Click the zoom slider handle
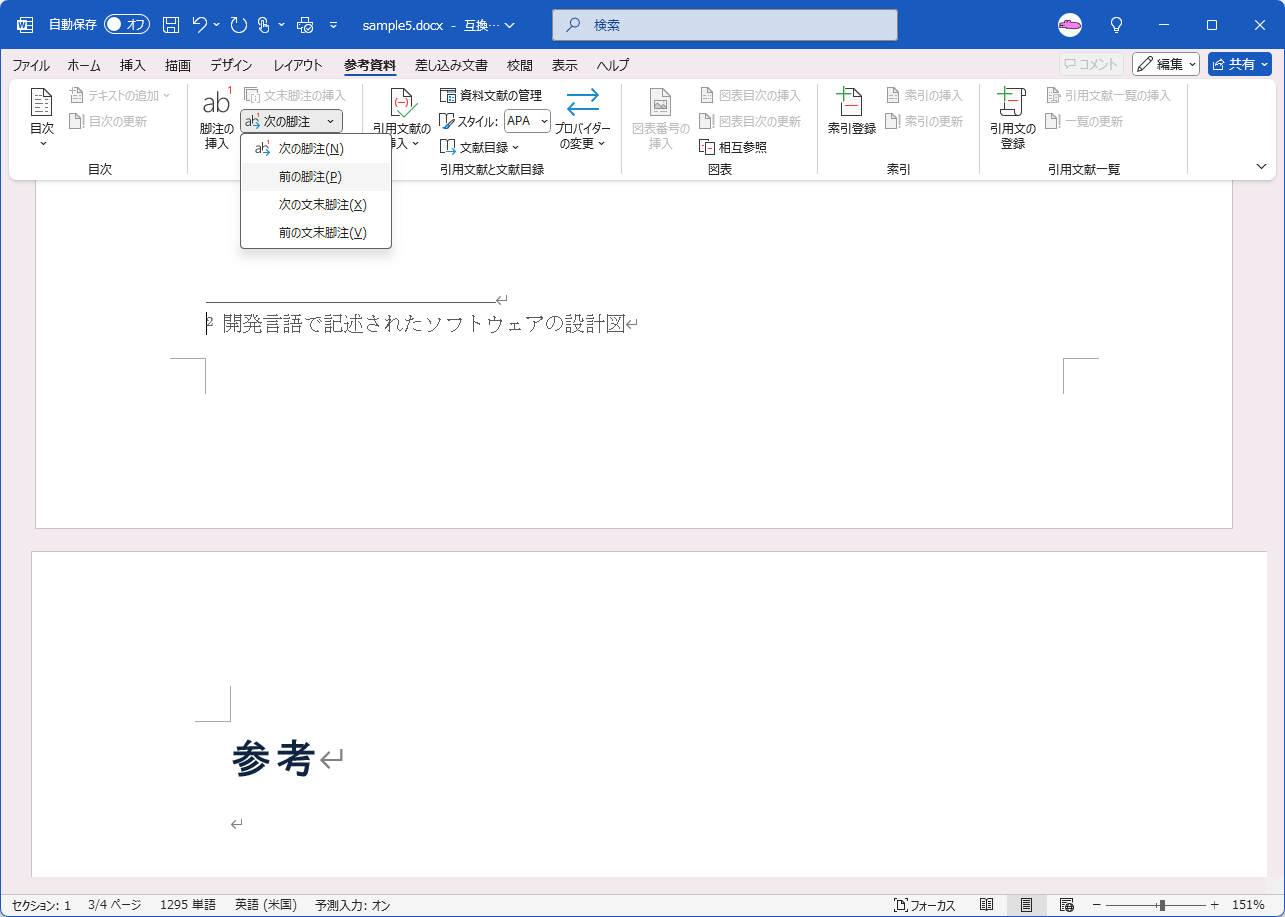This screenshot has width=1285, height=917. pyautogui.click(x=1162, y=905)
